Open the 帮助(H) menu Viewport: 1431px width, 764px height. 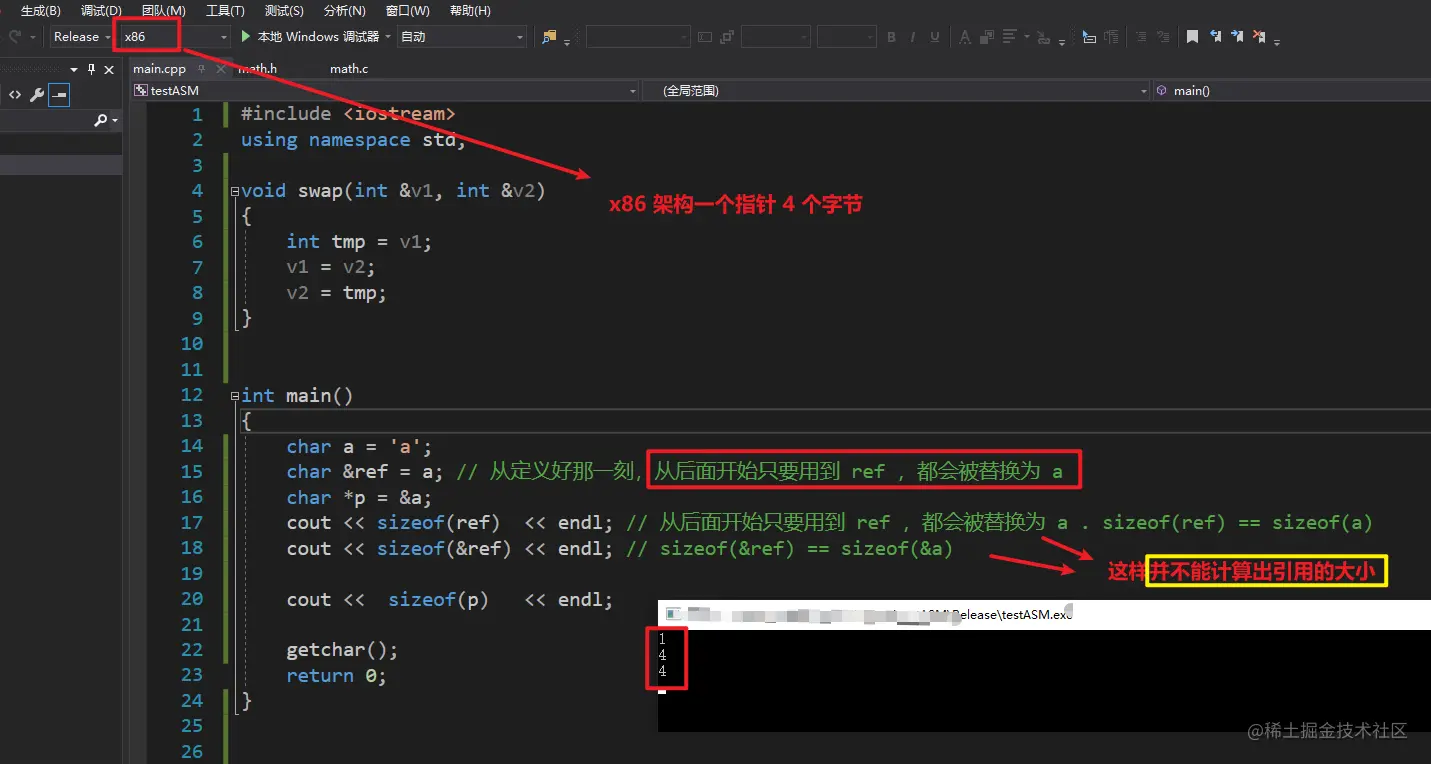[470, 11]
